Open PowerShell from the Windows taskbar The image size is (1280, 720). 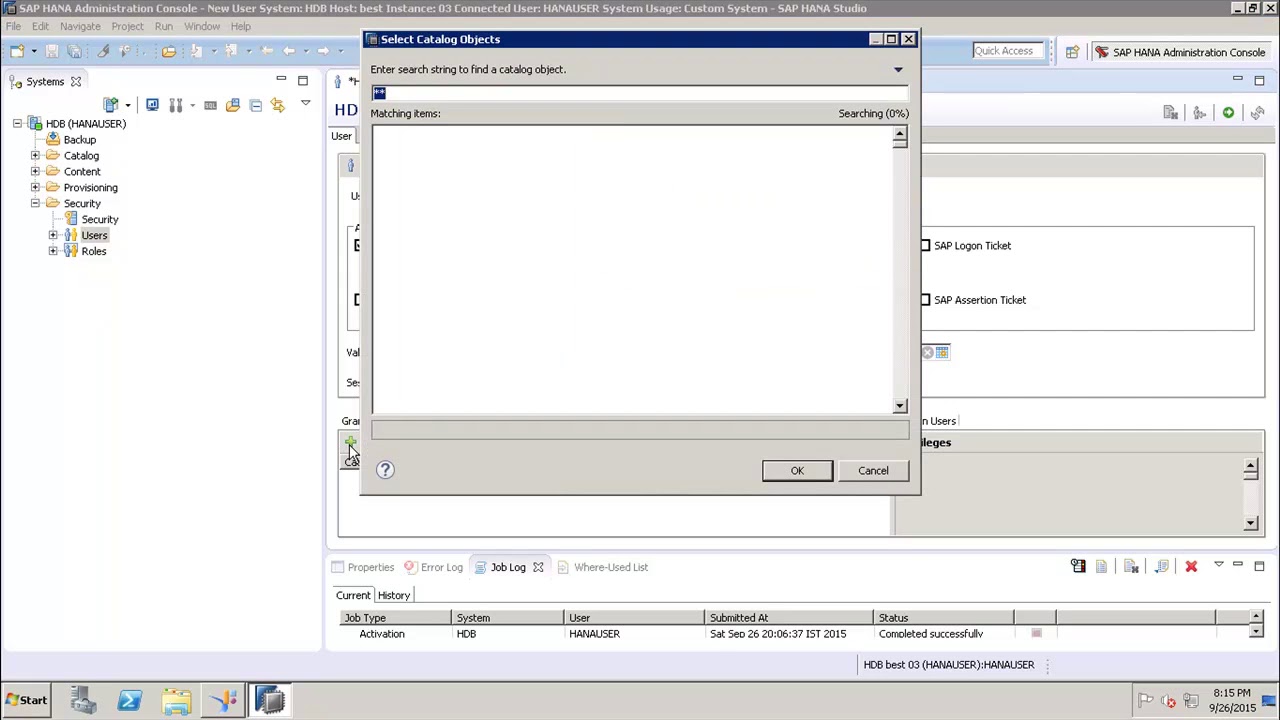129,700
